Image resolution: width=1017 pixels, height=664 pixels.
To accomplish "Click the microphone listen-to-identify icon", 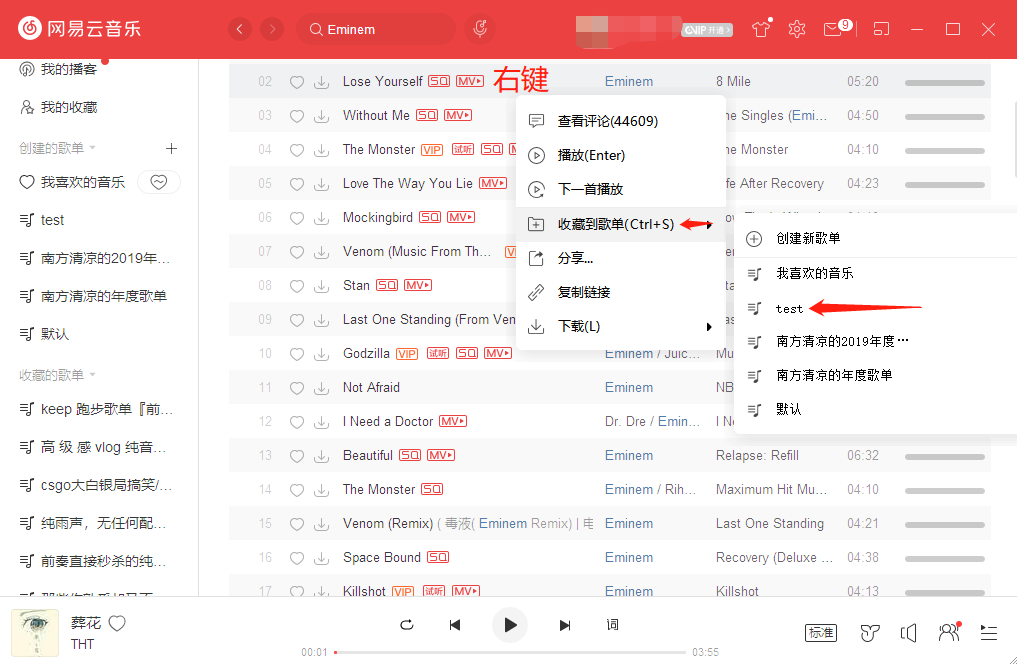I will [x=480, y=29].
